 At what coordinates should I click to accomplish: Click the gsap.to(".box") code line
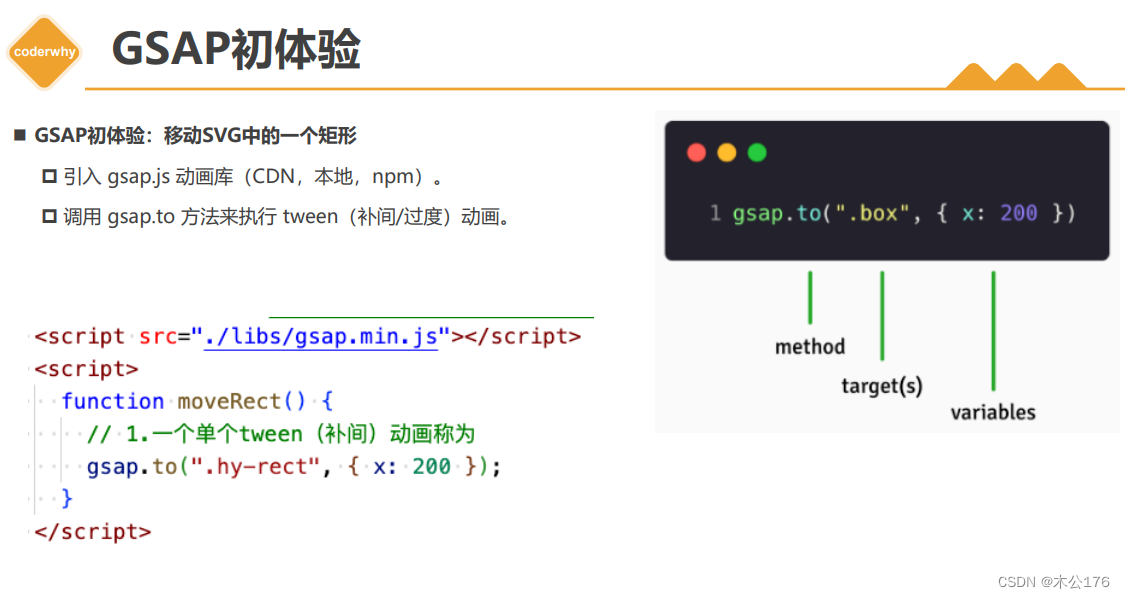coord(903,213)
